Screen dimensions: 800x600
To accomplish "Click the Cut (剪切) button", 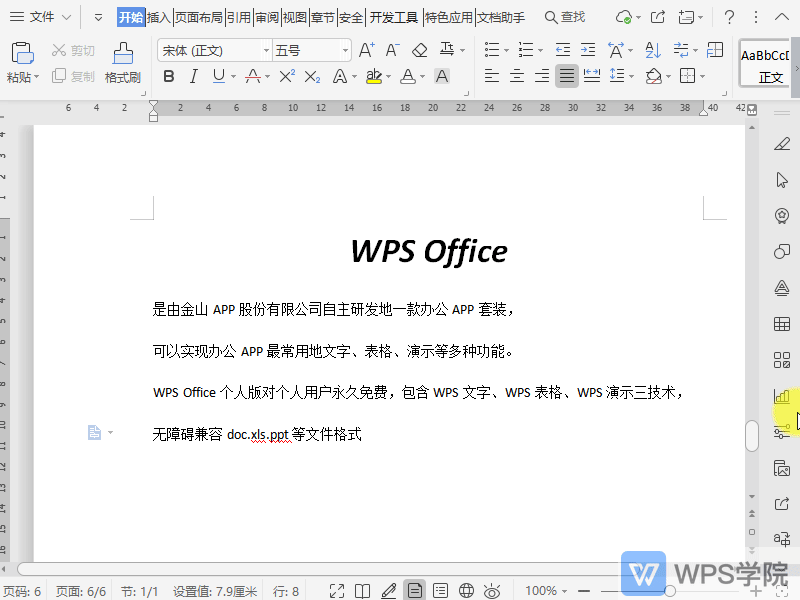I will (73, 51).
